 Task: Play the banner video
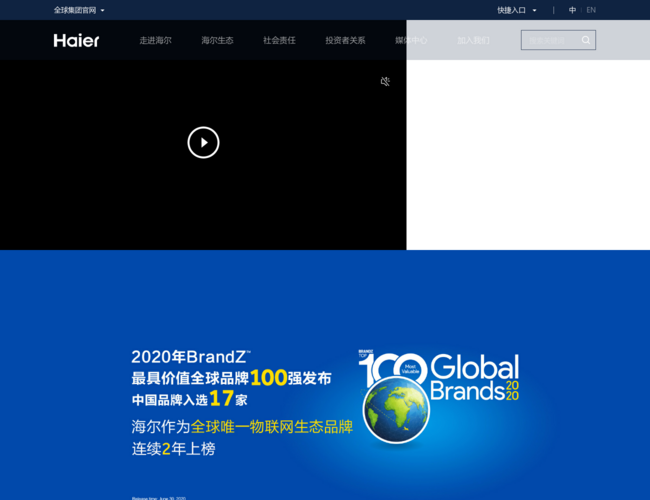coord(203,142)
